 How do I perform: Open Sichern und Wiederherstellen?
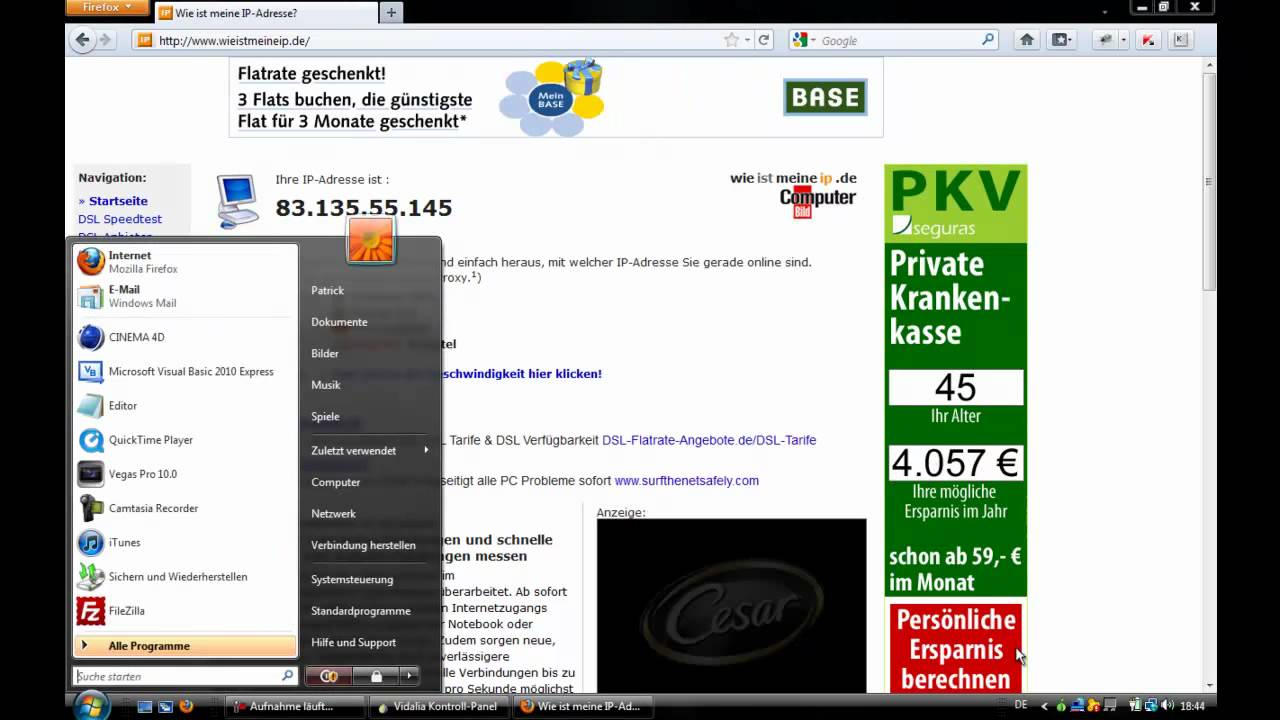(x=186, y=576)
